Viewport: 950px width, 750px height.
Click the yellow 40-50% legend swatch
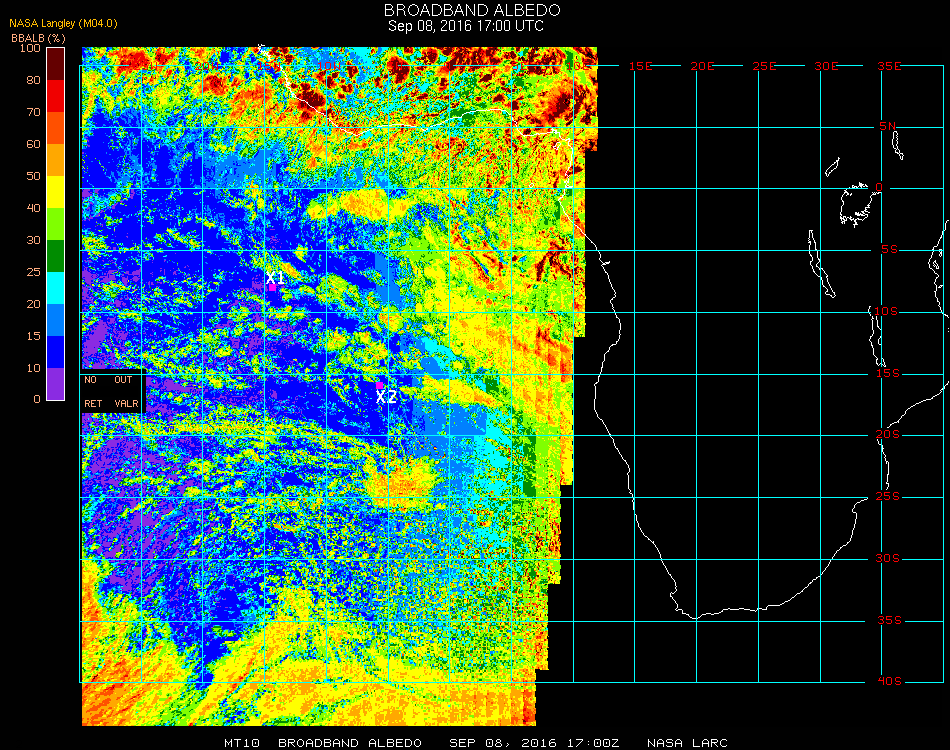pyautogui.click(x=56, y=192)
